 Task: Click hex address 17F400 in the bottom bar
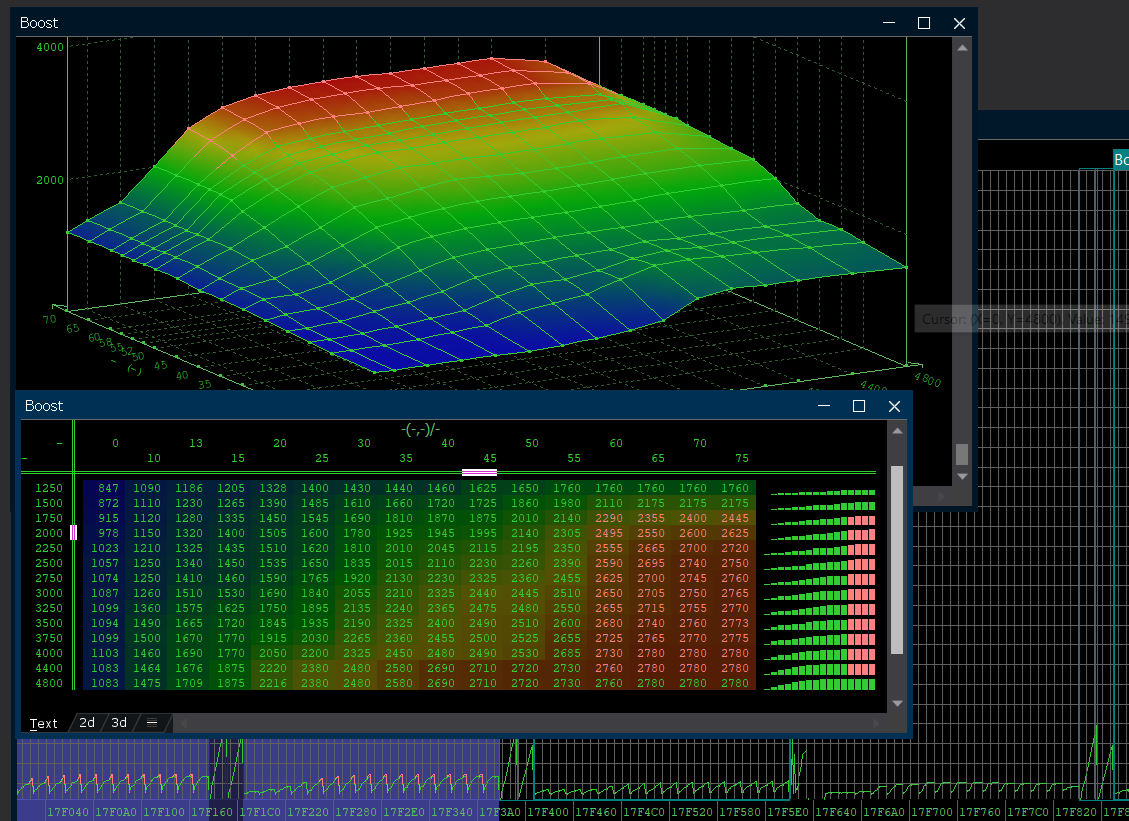click(x=547, y=812)
